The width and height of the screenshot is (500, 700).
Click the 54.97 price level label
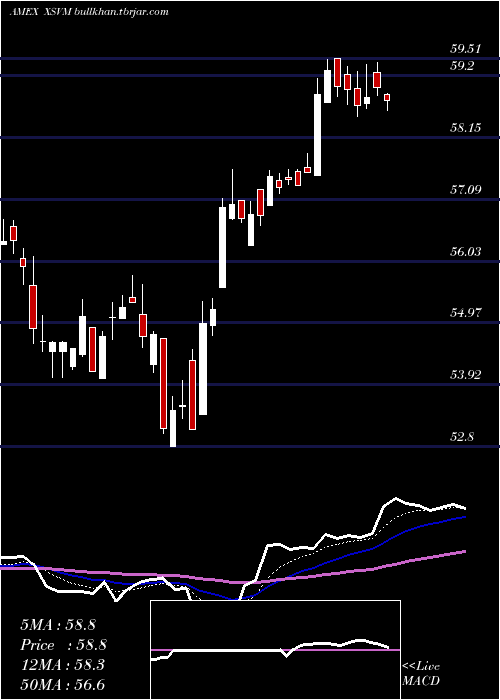pyautogui.click(x=466, y=313)
